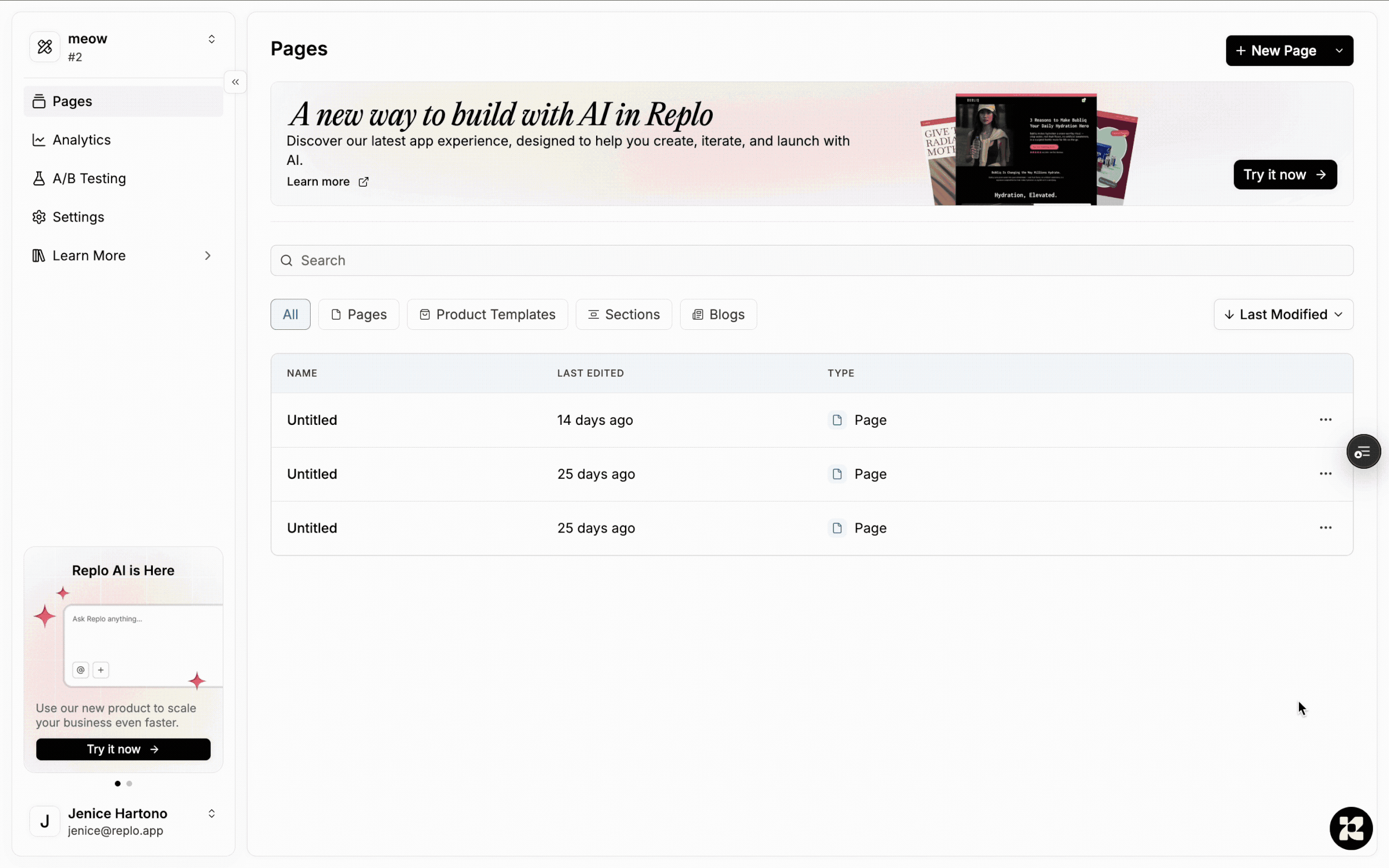1389x868 pixels.
Task: Open A/B Testing in the sidebar
Action: tap(88, 178)
